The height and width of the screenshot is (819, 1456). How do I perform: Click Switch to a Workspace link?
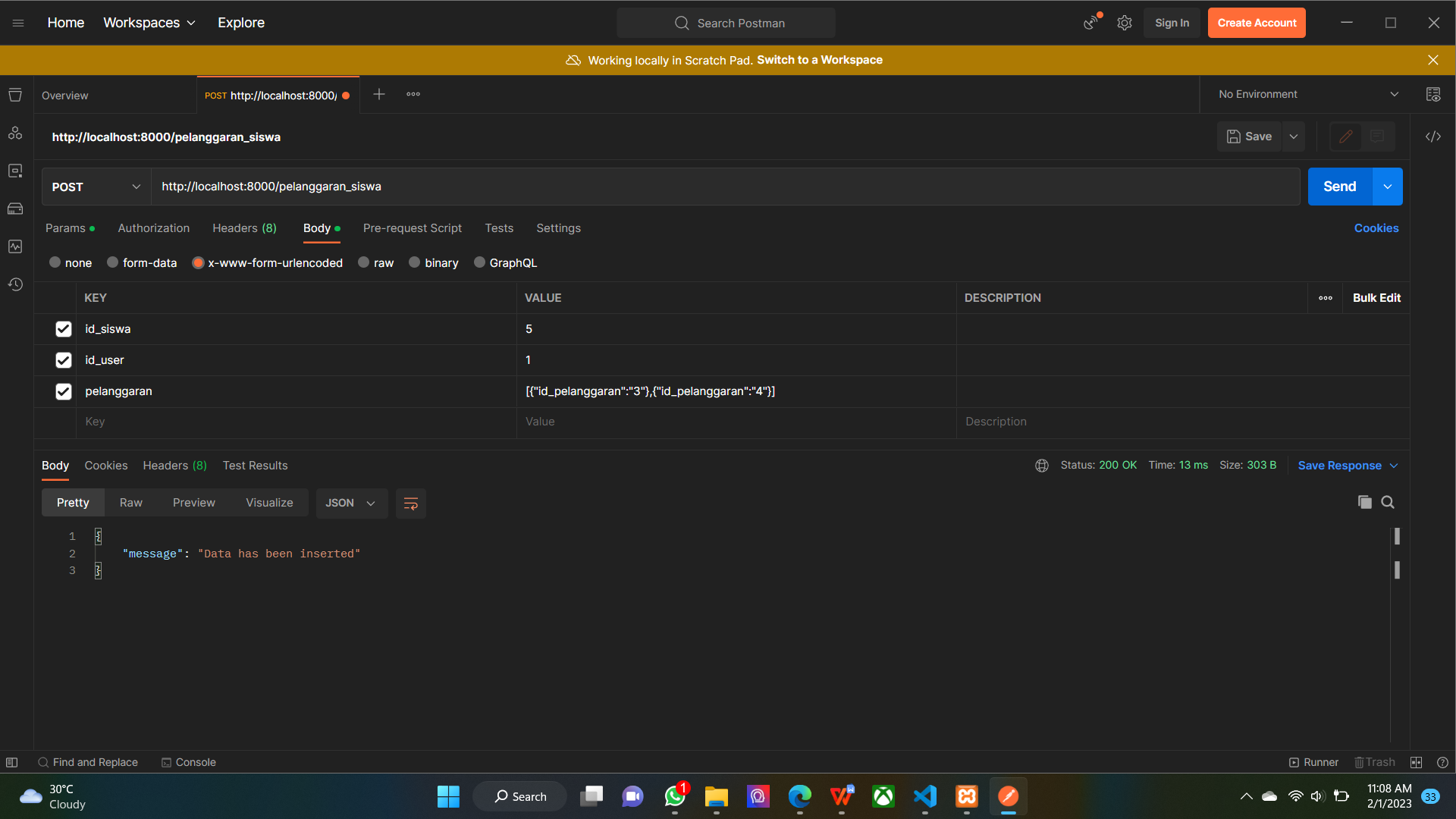[819, 60]
